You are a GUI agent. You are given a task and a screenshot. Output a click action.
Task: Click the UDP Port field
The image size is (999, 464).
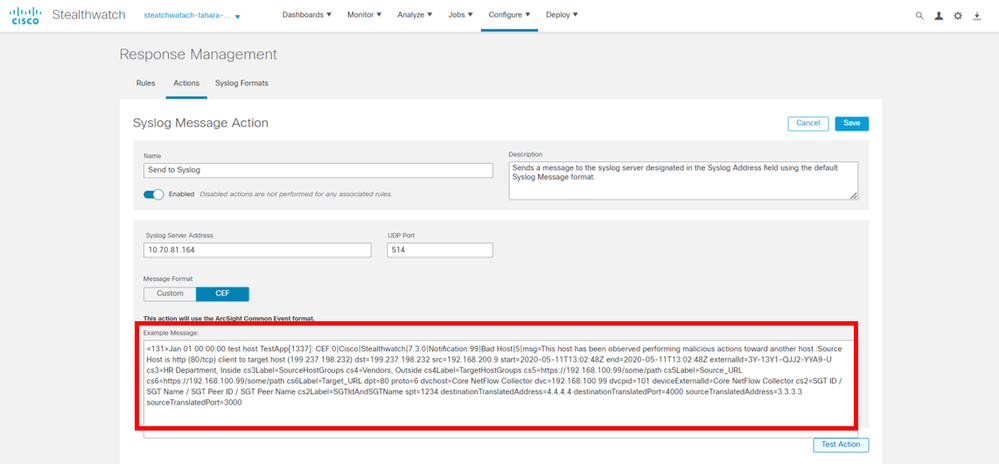tap(440, 250)
